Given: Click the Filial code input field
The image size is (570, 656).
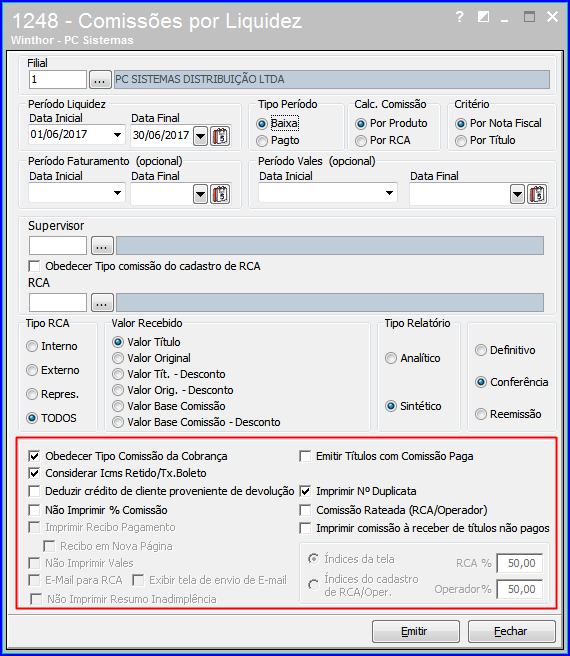Looking at the screenshot, I should [58, 79].
